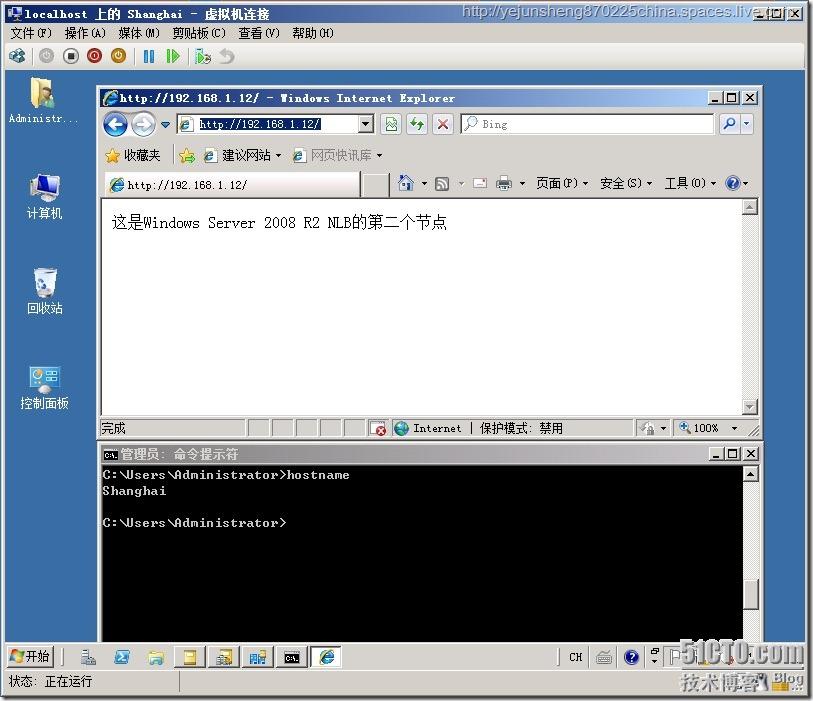
Task: Open the 安全(S) menu
Action: pos(626,183)
